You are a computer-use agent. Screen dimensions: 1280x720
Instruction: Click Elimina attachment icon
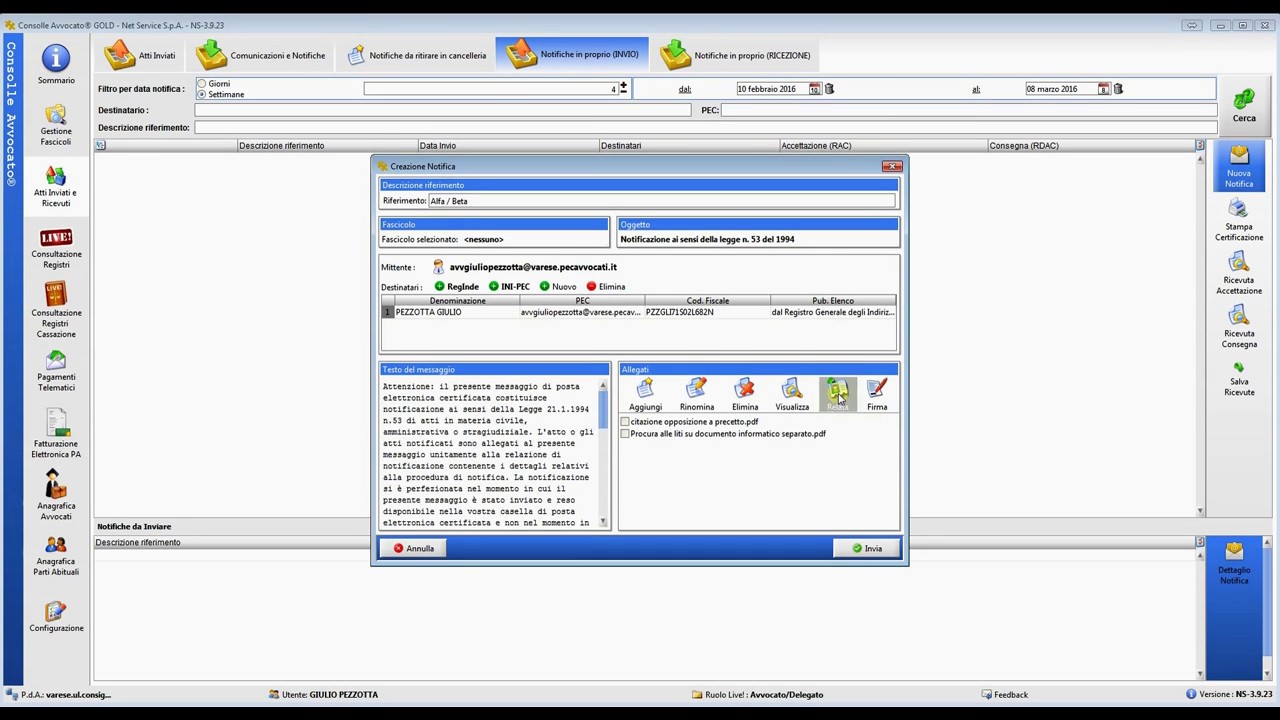point(745,394)
